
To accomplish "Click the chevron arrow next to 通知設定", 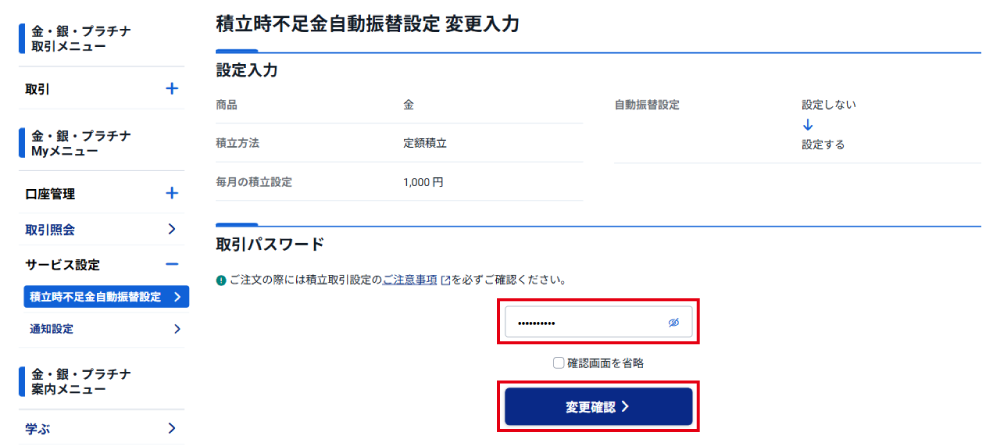I will (x=176, y=329).
